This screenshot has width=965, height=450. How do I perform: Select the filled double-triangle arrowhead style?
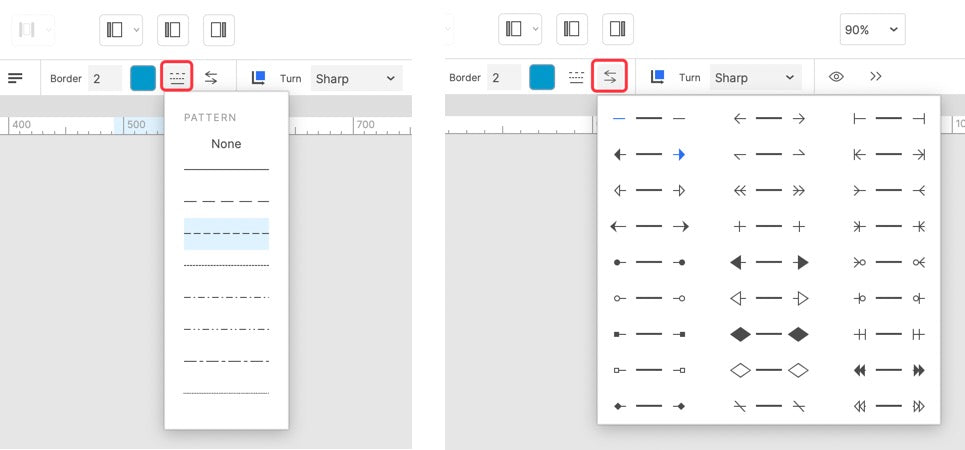click(x=889, y=370)
